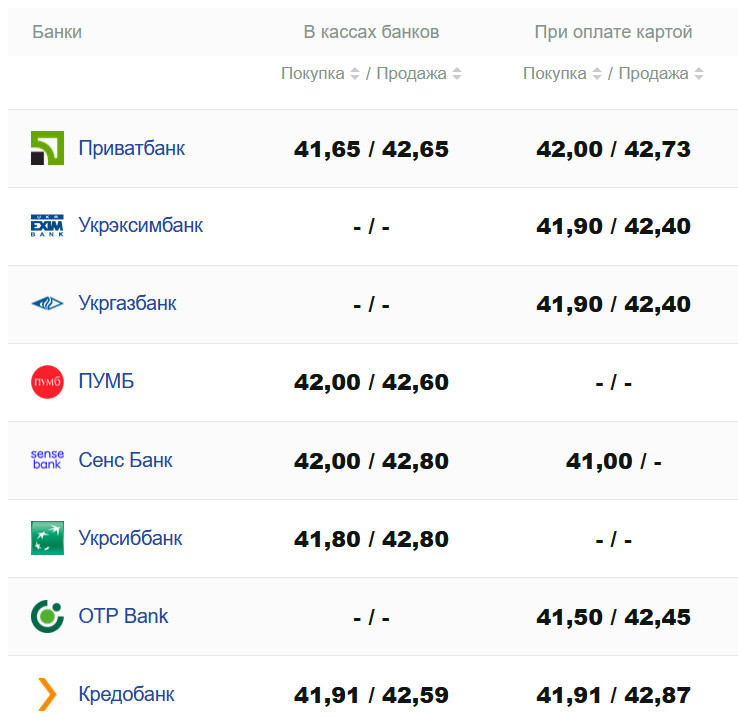
Task: Click the ПУМБ bank name link
Action: 106,381
